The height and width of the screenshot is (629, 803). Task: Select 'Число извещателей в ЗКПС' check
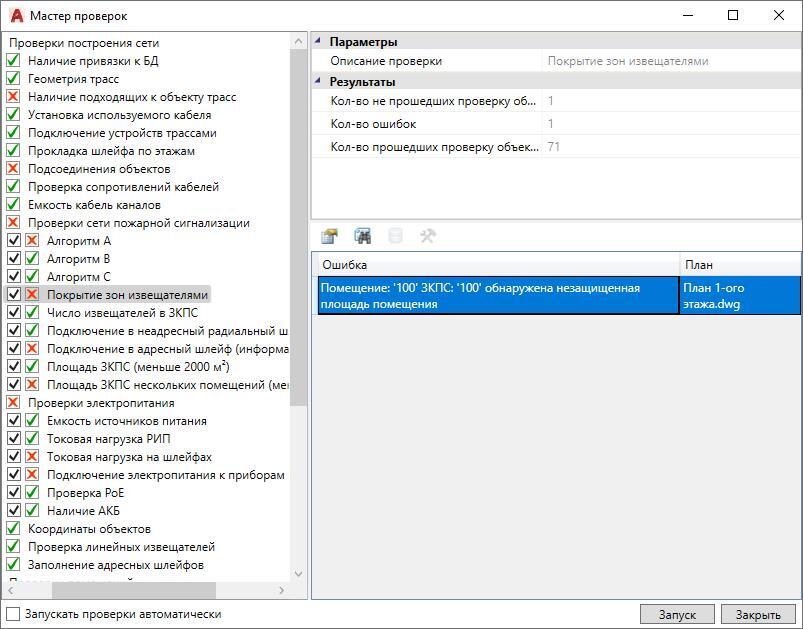(x=122, y=313)
